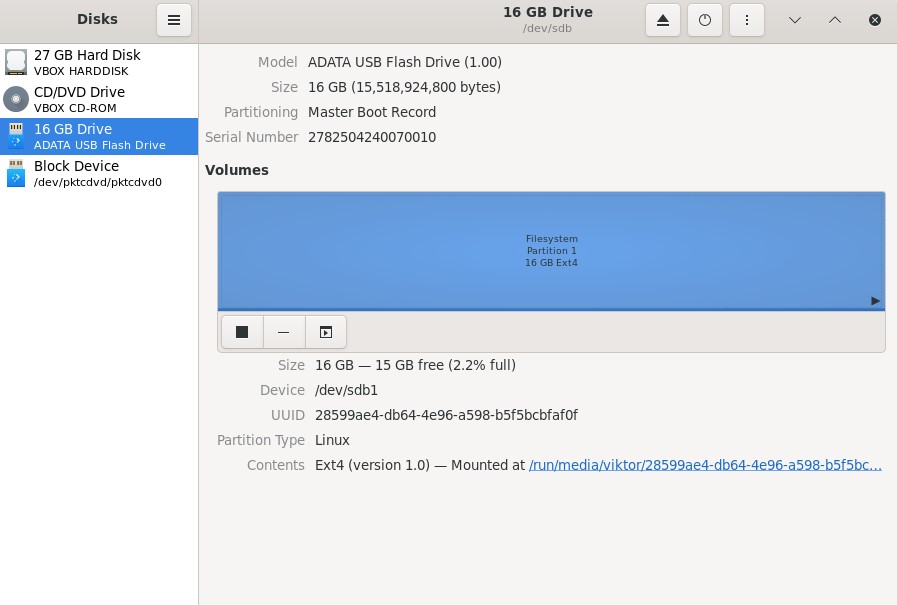Viewport: 897px width, 605px height.
Task: Click the CD/DVD Drive disc icon
Action: (16, 99)
